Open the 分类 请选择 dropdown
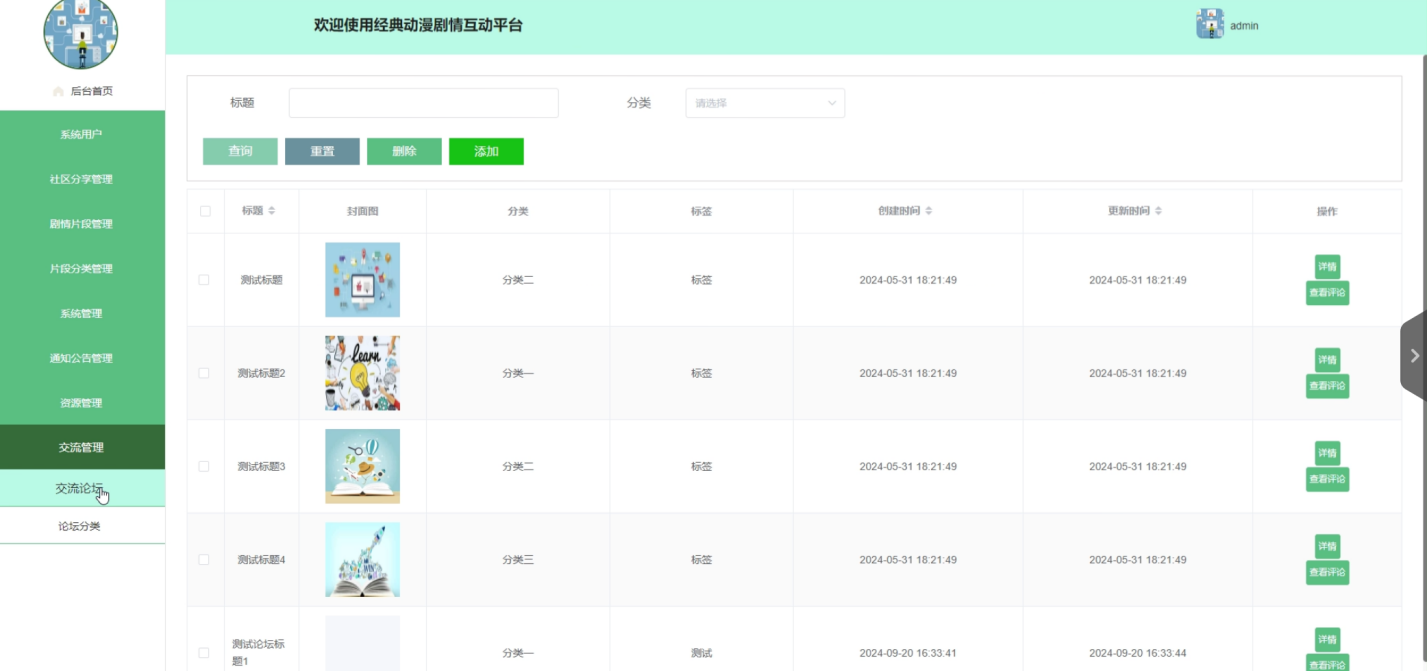Image resolution: width=1427 pixels, height=671 pixels. click(x=765, y=103)
